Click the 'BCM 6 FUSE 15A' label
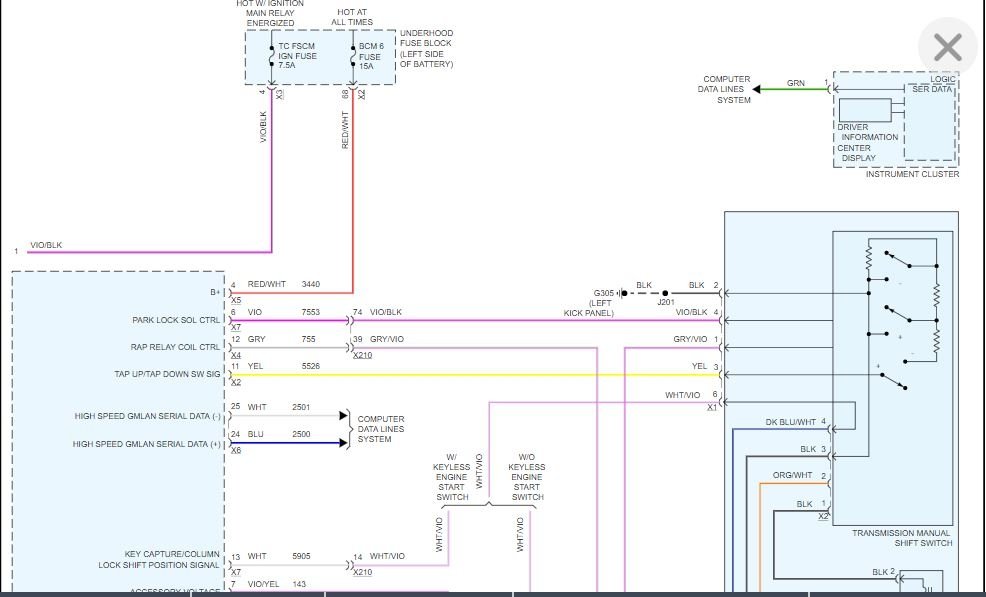986x597 pixels. tap(371, 56)
